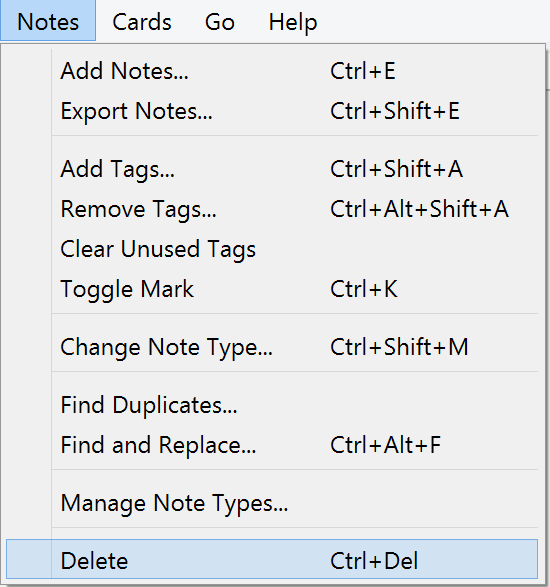Click the Ctrl+K shortcut text

pos(364,289)
